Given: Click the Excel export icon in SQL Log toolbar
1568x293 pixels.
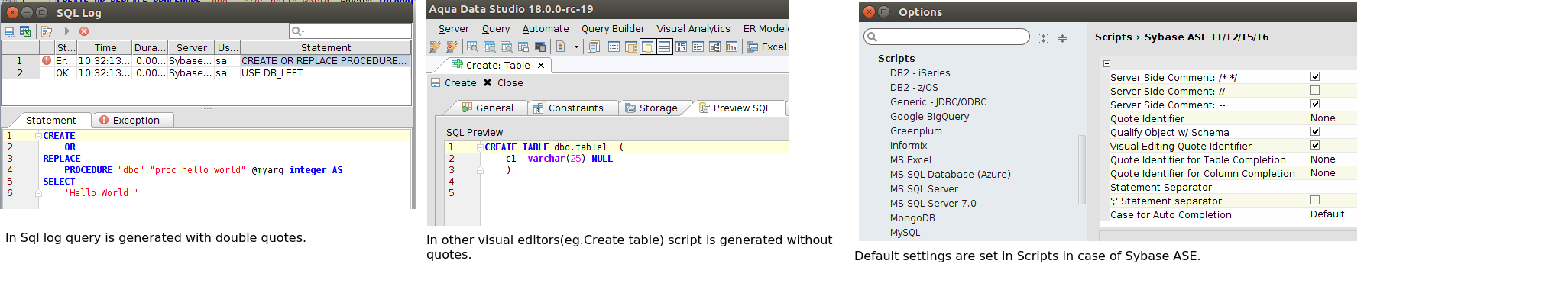Looking at the screenshot, I should pos(25,31).
